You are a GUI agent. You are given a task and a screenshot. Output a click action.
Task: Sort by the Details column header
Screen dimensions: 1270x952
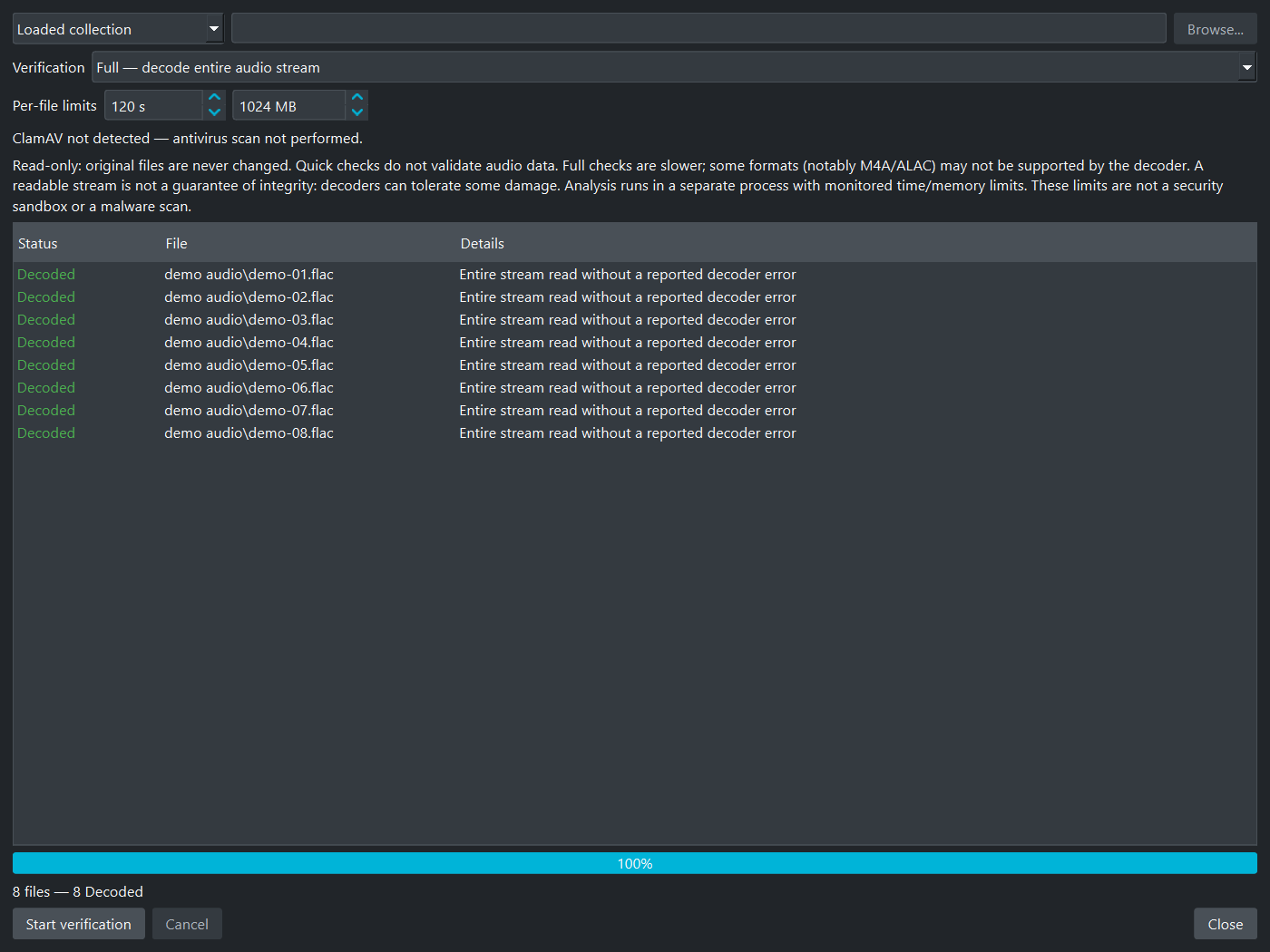[855, 243]
